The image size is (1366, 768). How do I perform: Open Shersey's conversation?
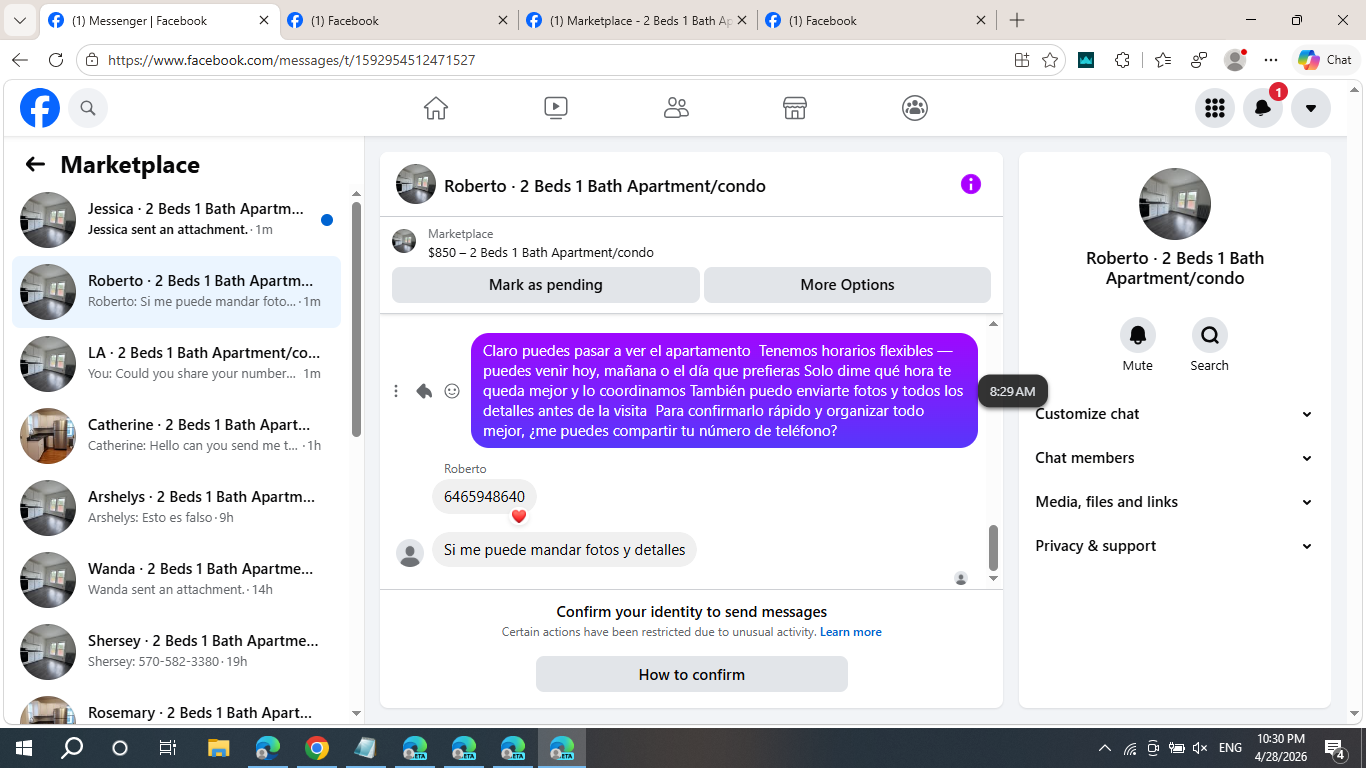click(x=176, y=652)
